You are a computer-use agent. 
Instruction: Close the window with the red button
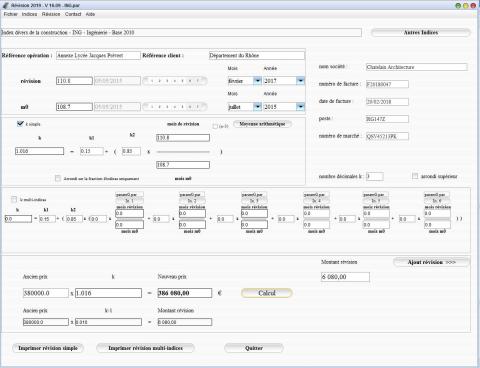pos(473,6)
